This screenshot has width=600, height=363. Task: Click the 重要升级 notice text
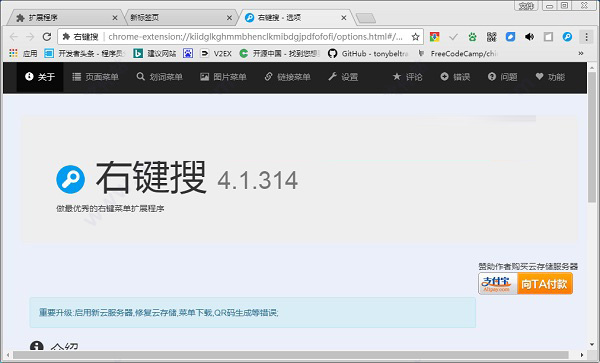(x=158, y=313)
